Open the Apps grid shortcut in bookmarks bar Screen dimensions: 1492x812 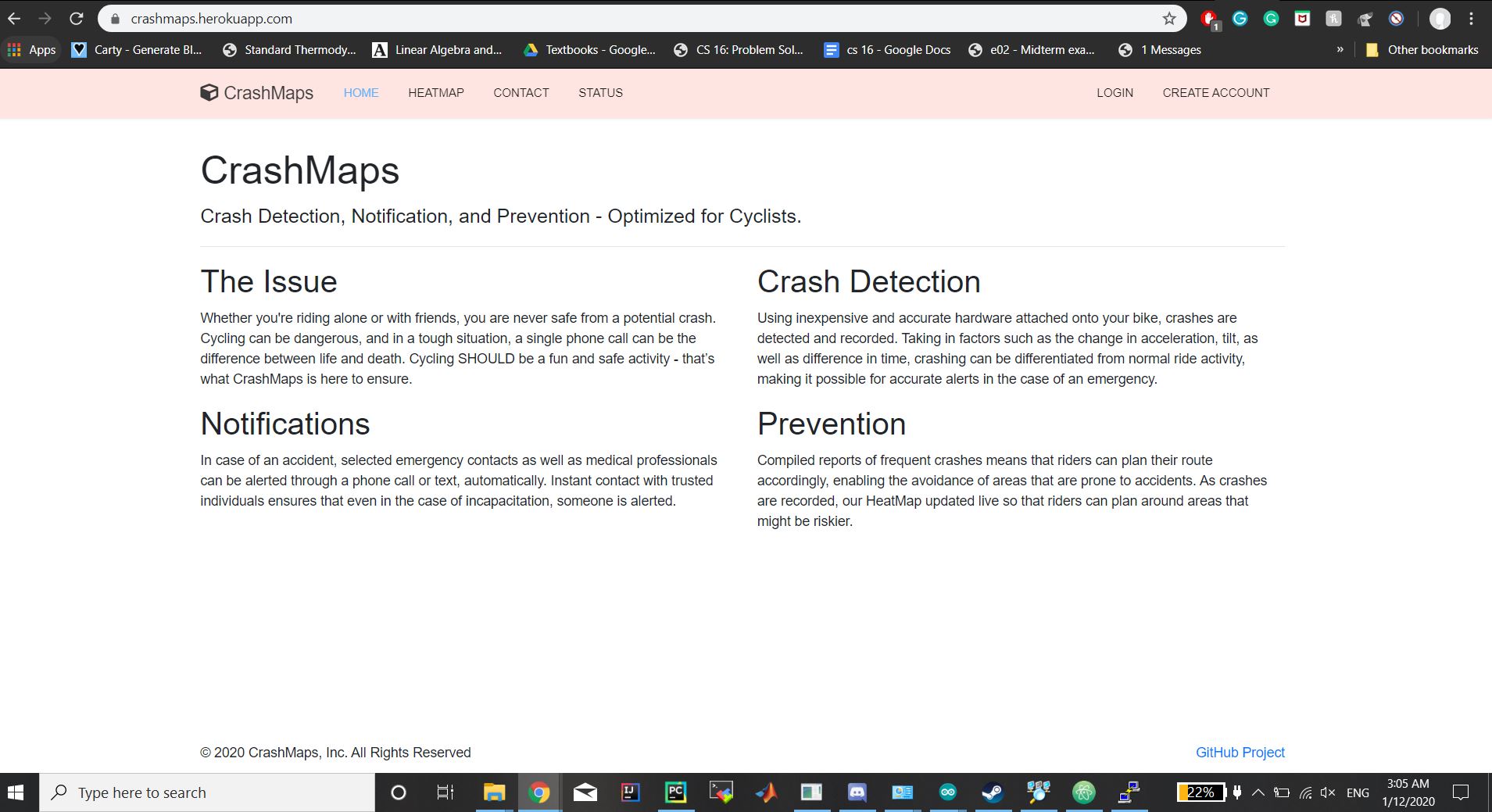pyautogui.click(x=32, y=50)
